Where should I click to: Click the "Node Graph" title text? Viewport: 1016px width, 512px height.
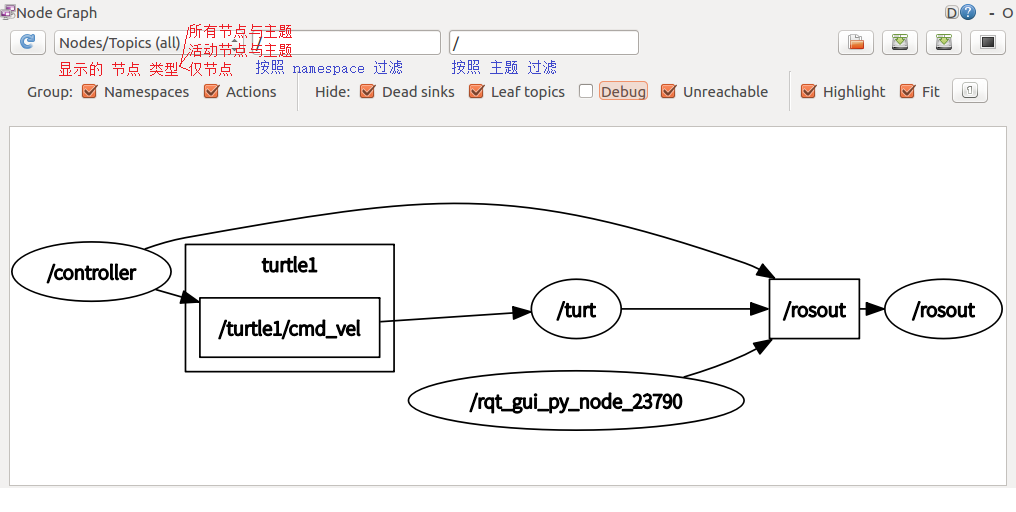tap(57, 12)
